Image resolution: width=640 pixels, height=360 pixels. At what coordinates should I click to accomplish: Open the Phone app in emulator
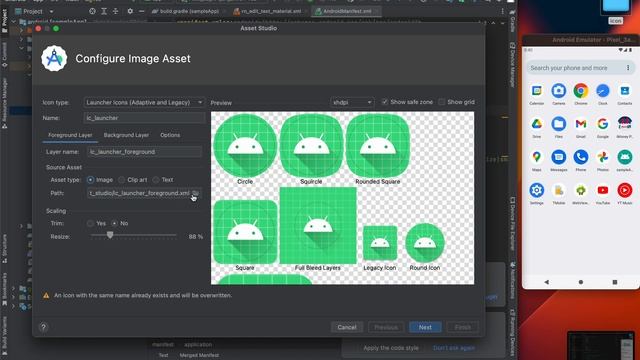click(581, 157)
